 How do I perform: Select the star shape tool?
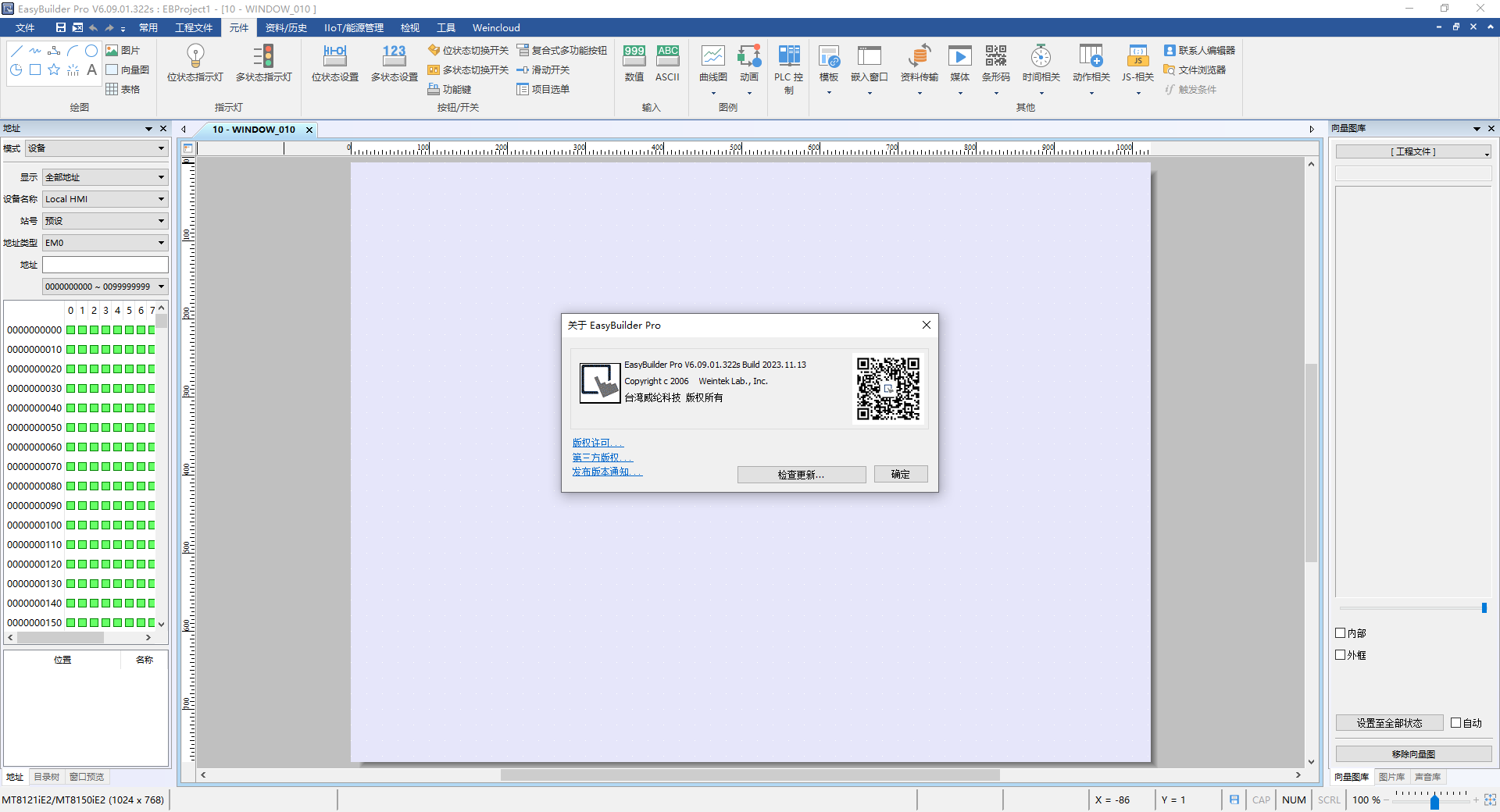pos(54,69)
